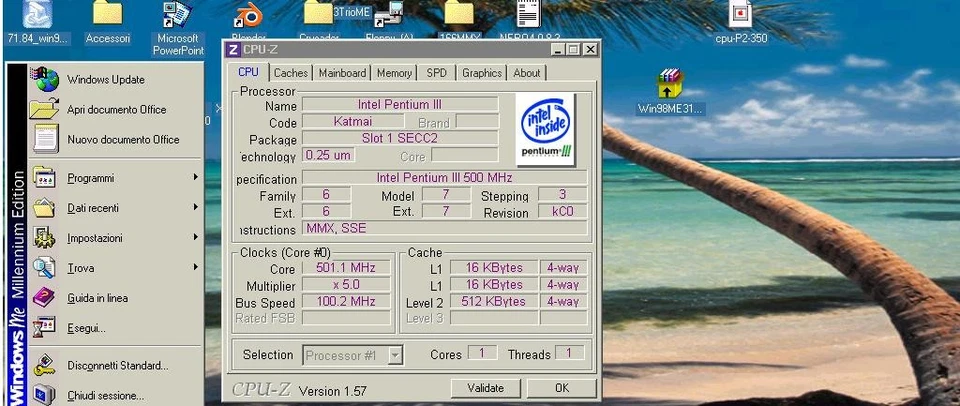The height and width of the screenshot is (406, 960).
Task: Select the 71.84_win9 desktop icon
Action: tap(38, 23)
